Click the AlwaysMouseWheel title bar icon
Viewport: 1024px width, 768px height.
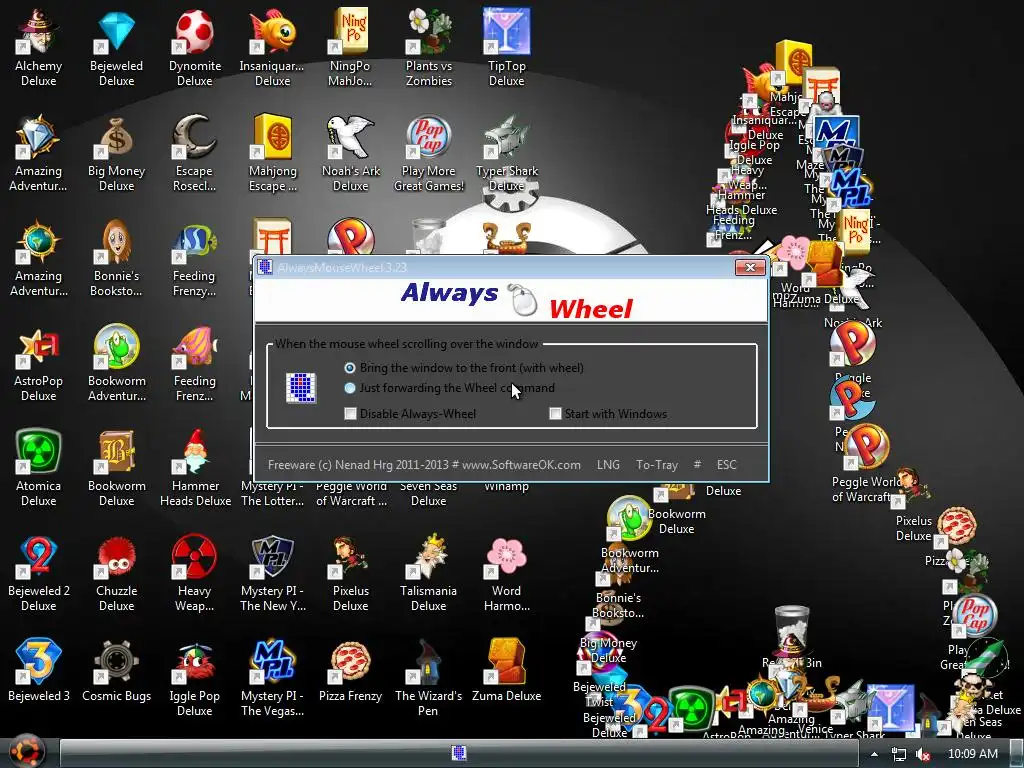tap(264, 267)
